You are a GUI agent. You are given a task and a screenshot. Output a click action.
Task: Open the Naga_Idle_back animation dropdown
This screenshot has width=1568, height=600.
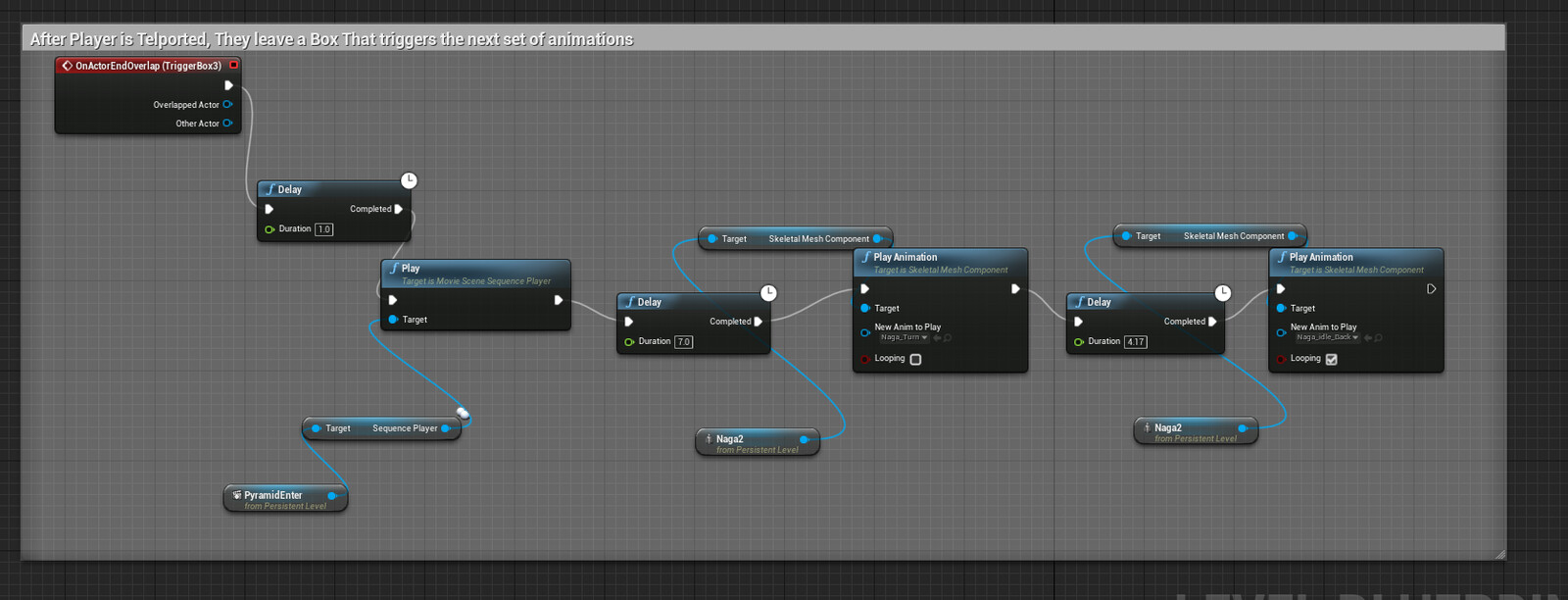point(1327,337)
